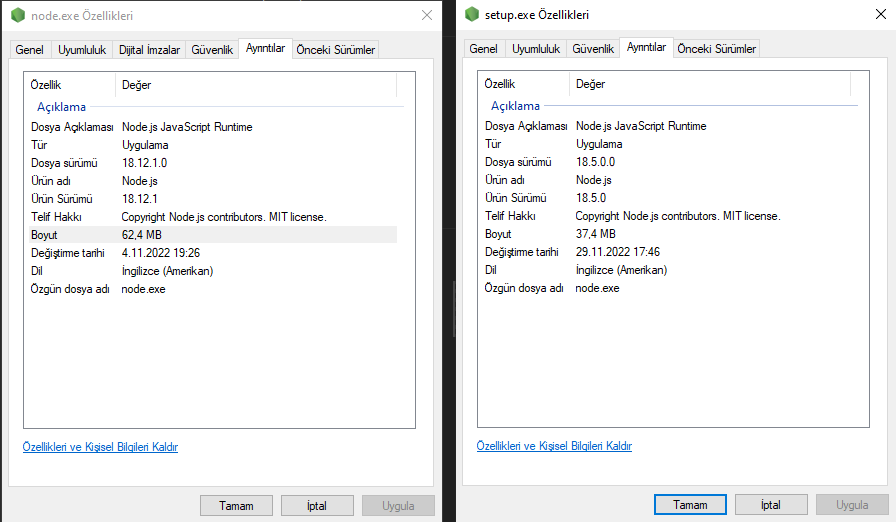This screenshot has height=522, width=896.
Task: Select the Boyut row showing 62,4 MB
Action: [x=210, y=234]
